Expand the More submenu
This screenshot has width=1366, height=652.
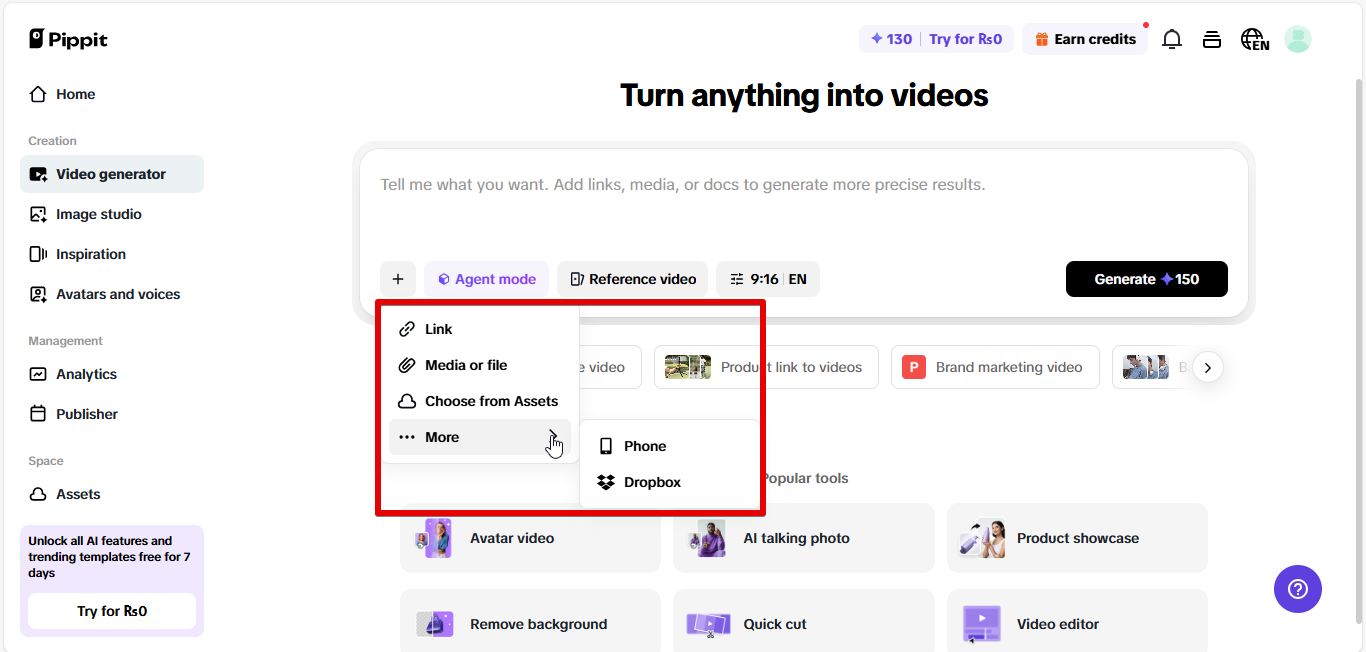(x=442, y=436)
